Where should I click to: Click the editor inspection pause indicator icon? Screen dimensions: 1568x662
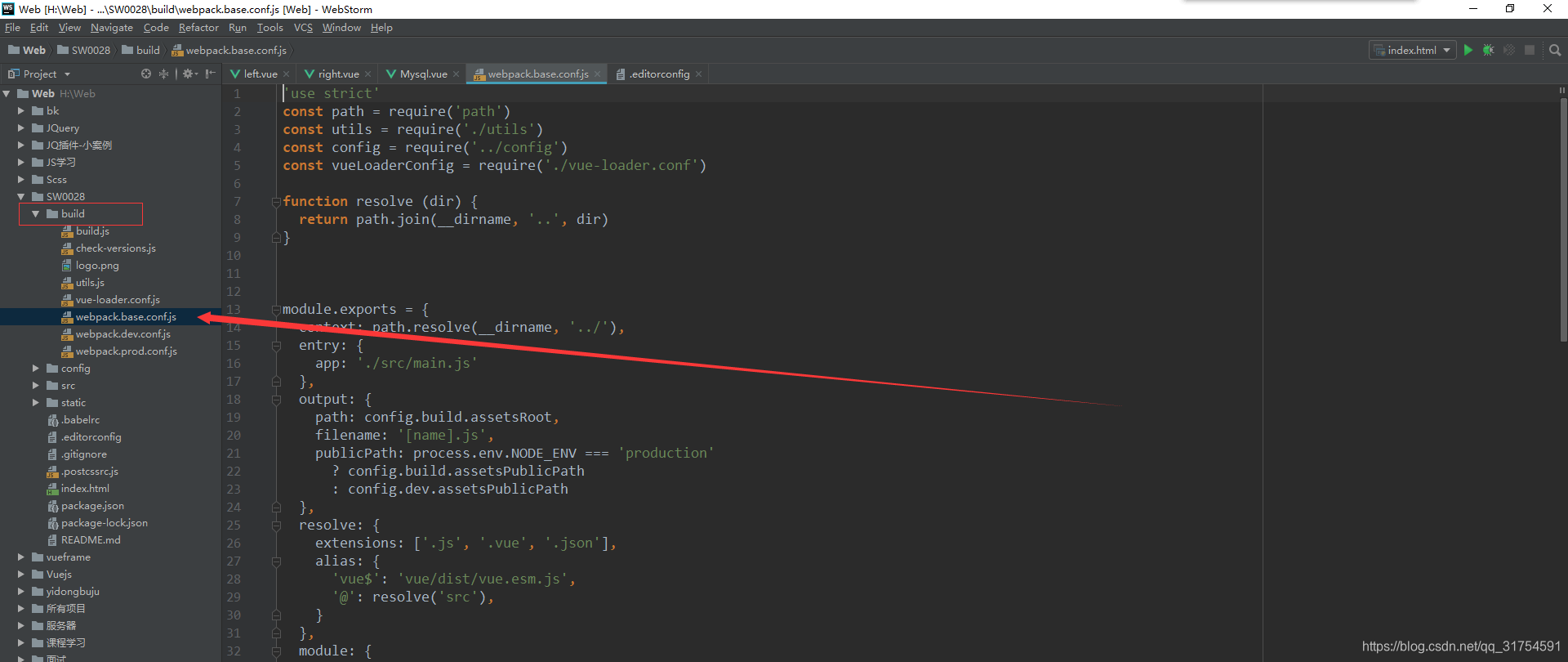(x=1562, y=91)
